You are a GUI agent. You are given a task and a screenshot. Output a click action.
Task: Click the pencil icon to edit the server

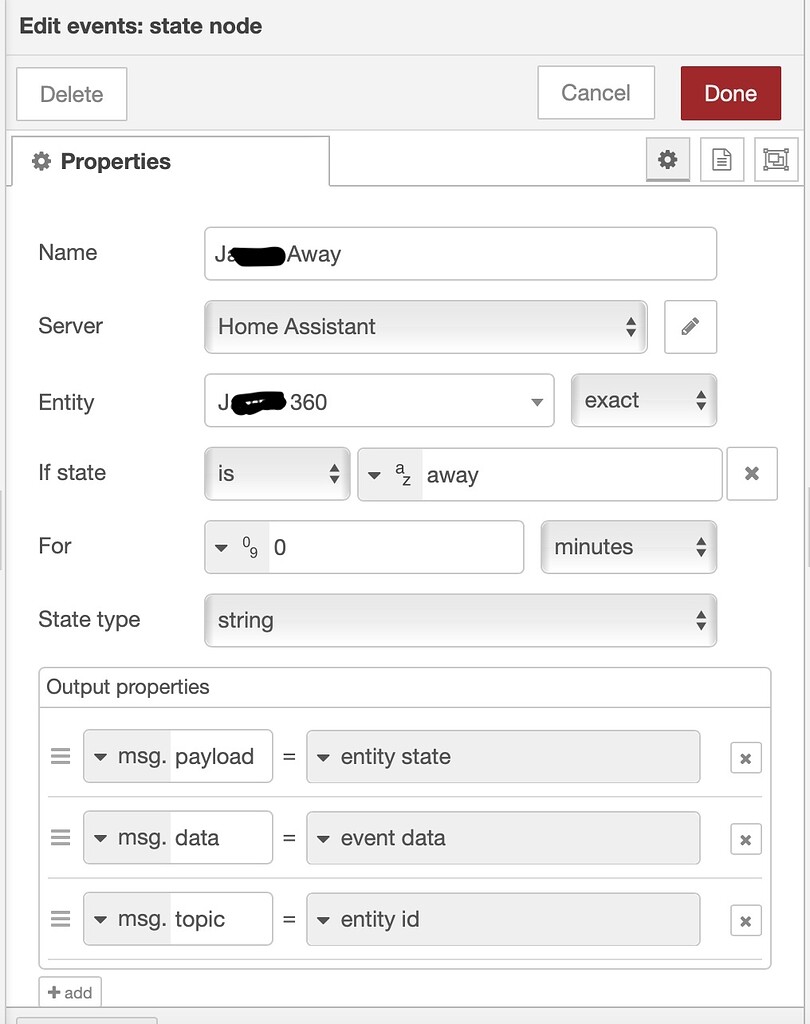click(x=690, y=327)
